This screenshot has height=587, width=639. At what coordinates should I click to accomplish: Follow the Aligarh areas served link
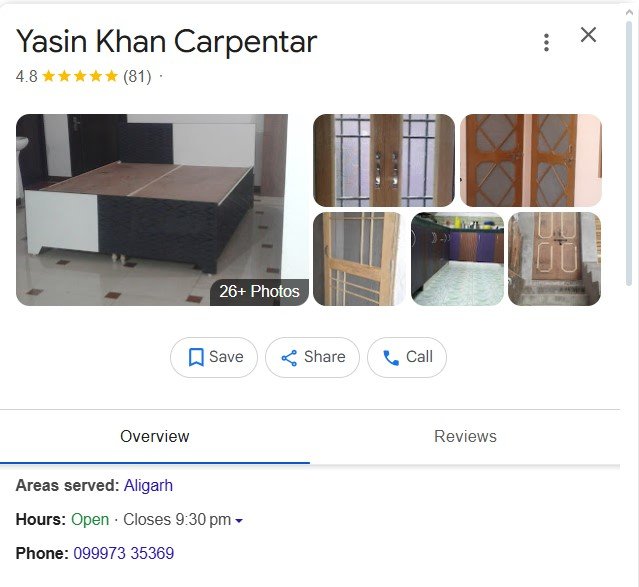point(148,485)
